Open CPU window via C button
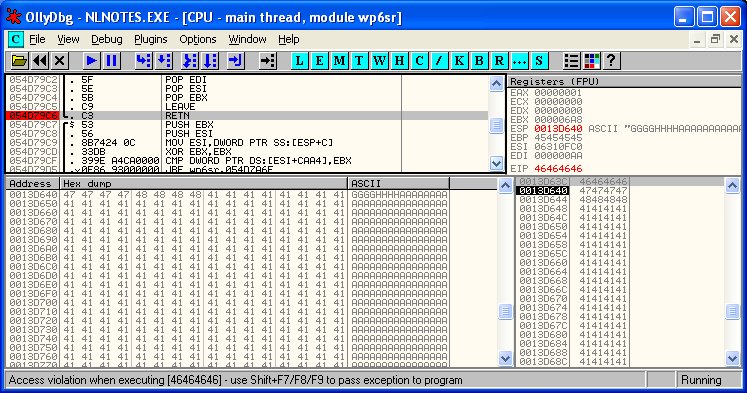The height and width of the screenshot is (393, 747). coord(419,60)
